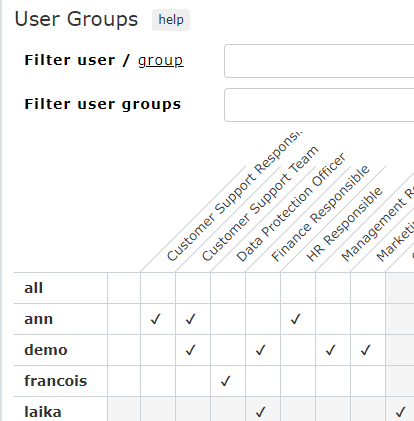Toggle ann's HR Responsible checkmark

coord(296,319)
